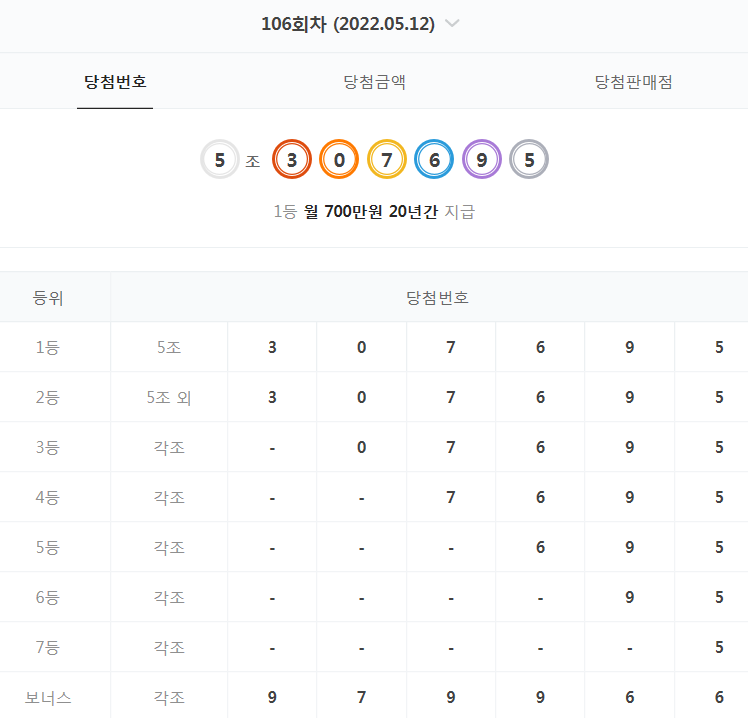Open the 106회차 round selector dropdown
This screenshot has width=748, height=718.
360,24
